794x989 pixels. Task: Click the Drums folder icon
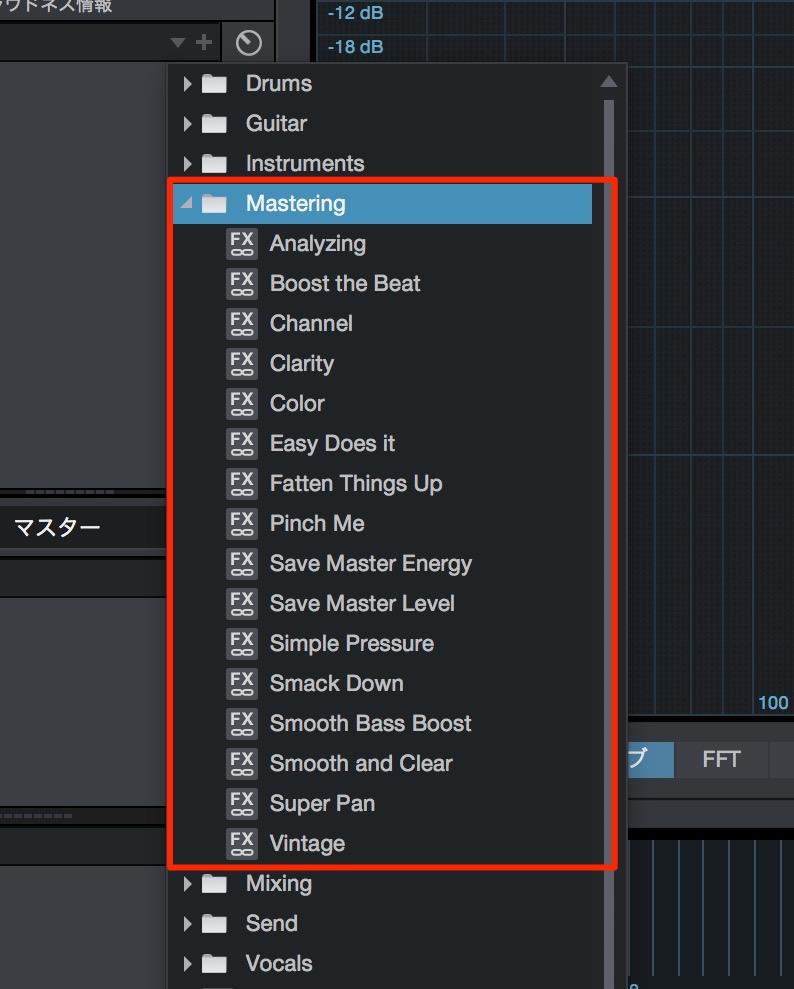point(214,84)
